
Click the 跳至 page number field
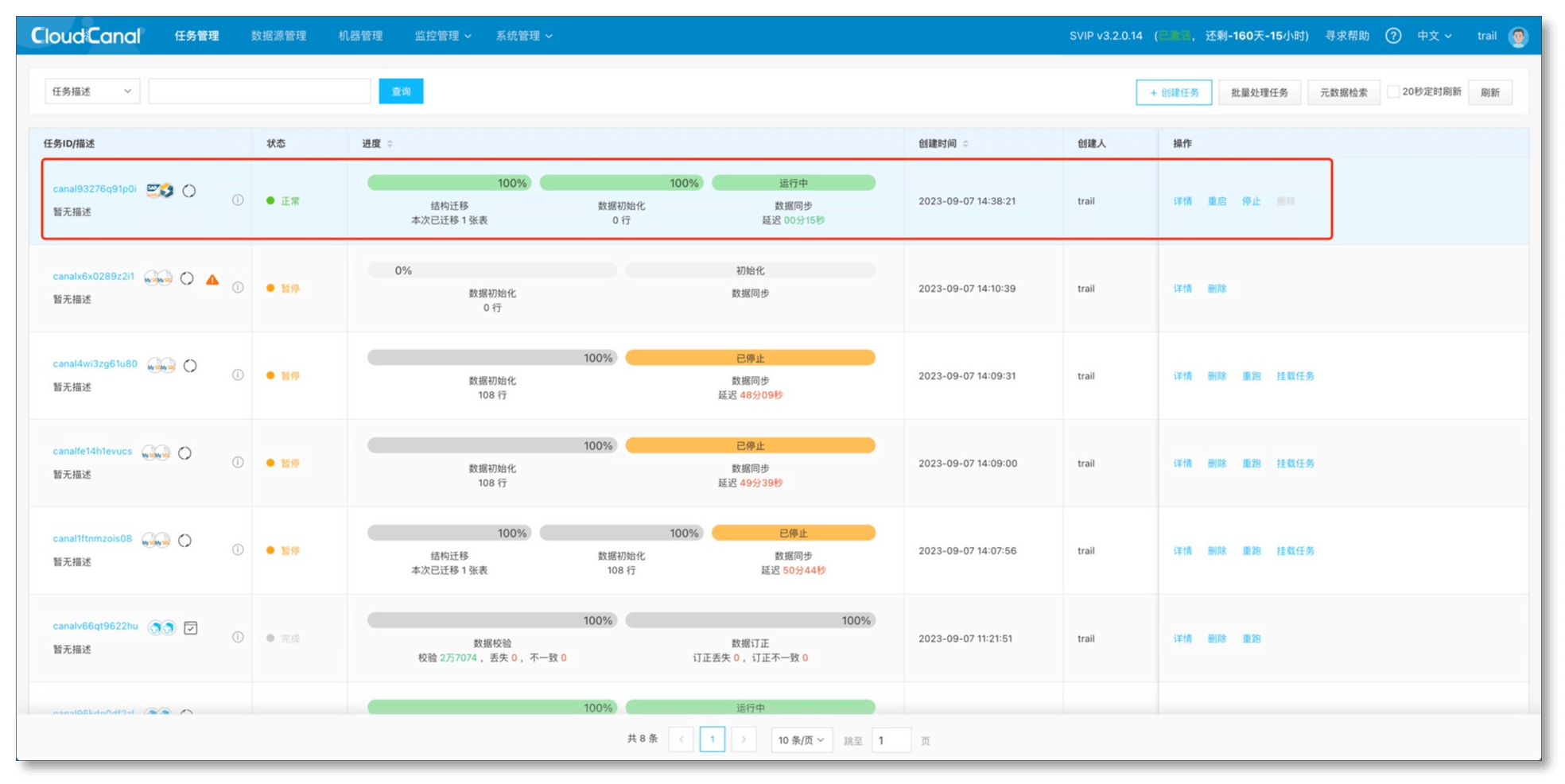pos(891,740)
